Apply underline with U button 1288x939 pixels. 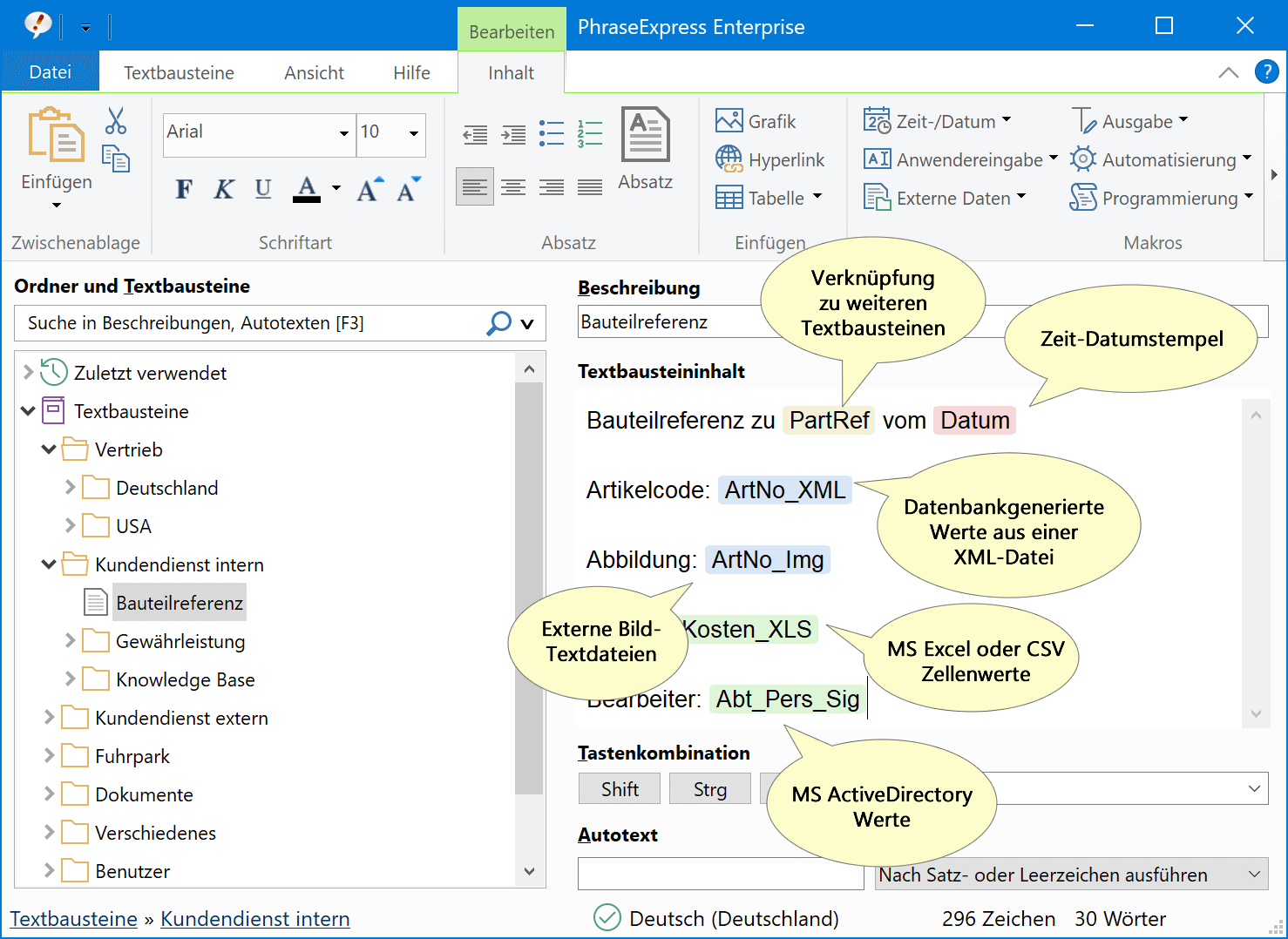(263, 189)
